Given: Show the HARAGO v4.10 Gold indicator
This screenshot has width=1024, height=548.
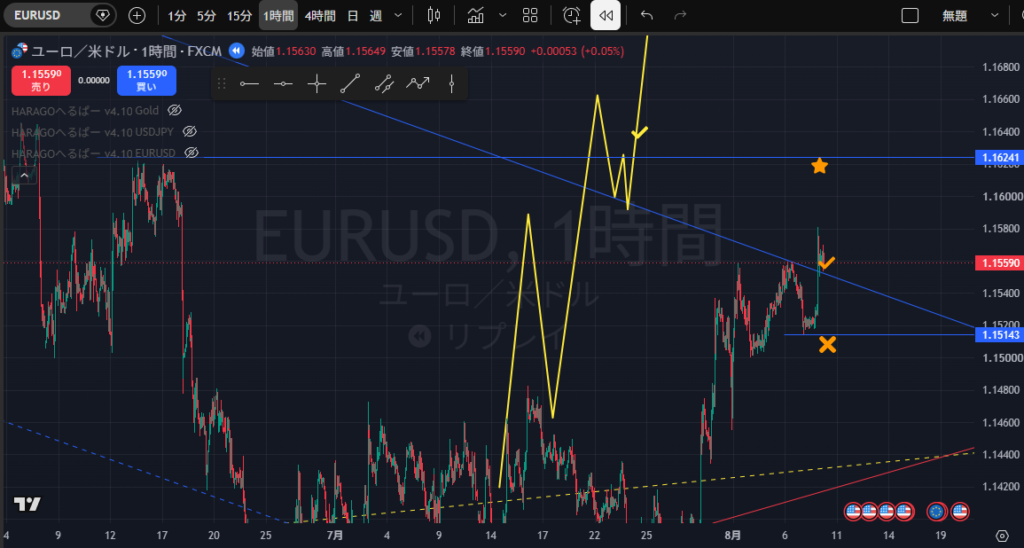Looking at the screenshot, I should 174,110.
